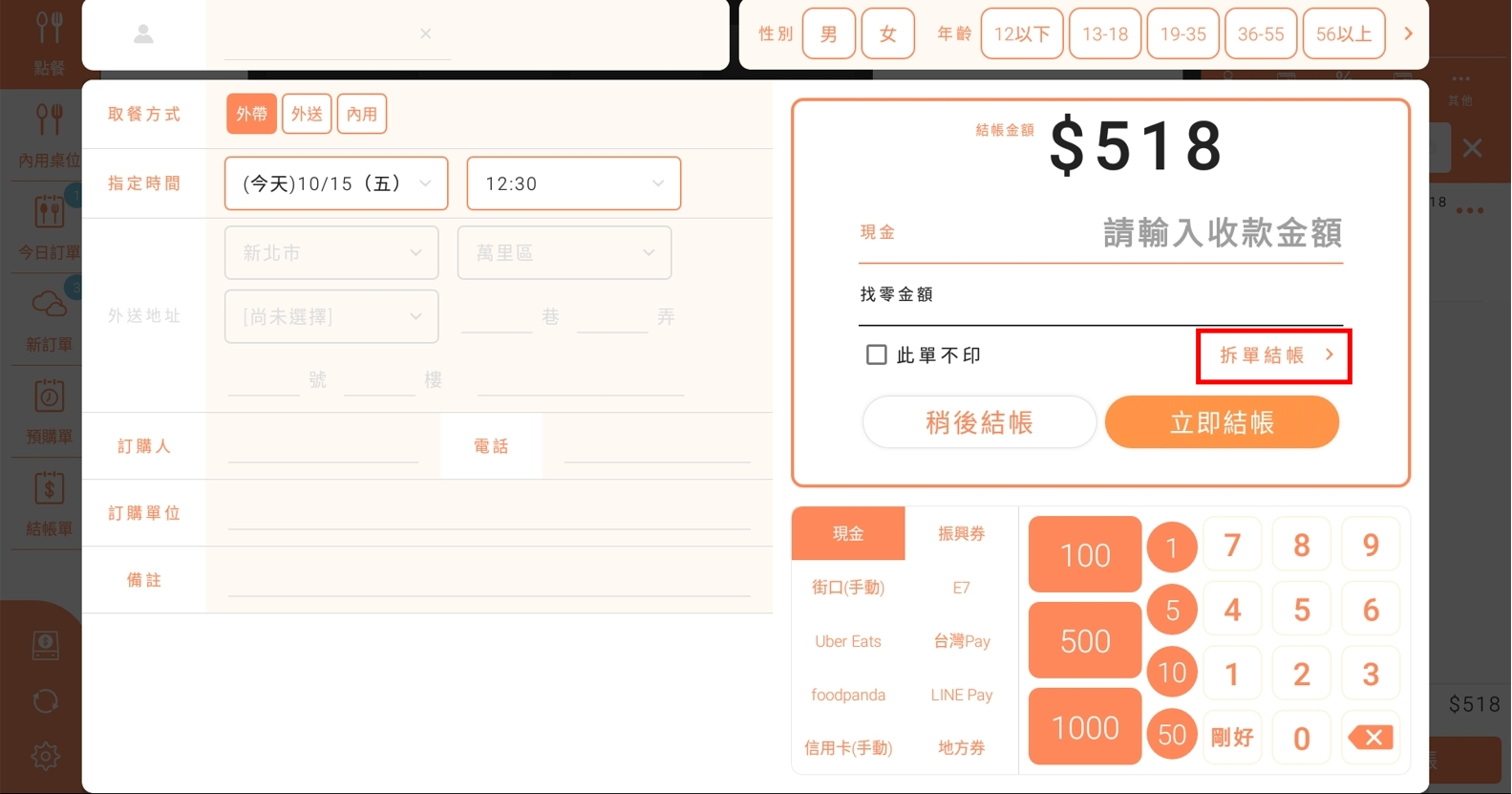Viewport: 1512px width, 794px height.
Task: Click the refresh sync icon in sidebar
Action: [45, 701]
